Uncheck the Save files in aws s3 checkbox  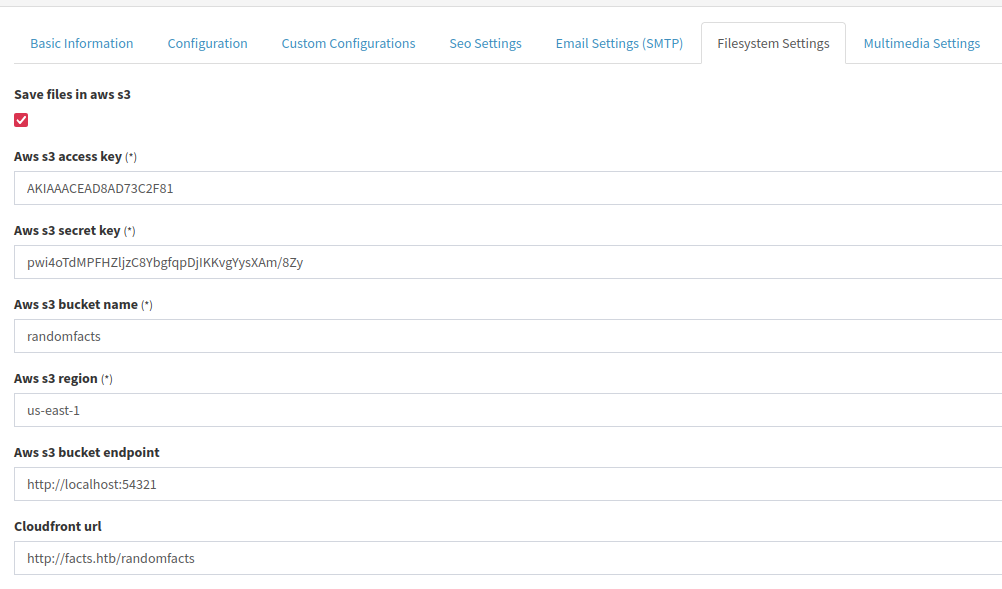[21, 120]
